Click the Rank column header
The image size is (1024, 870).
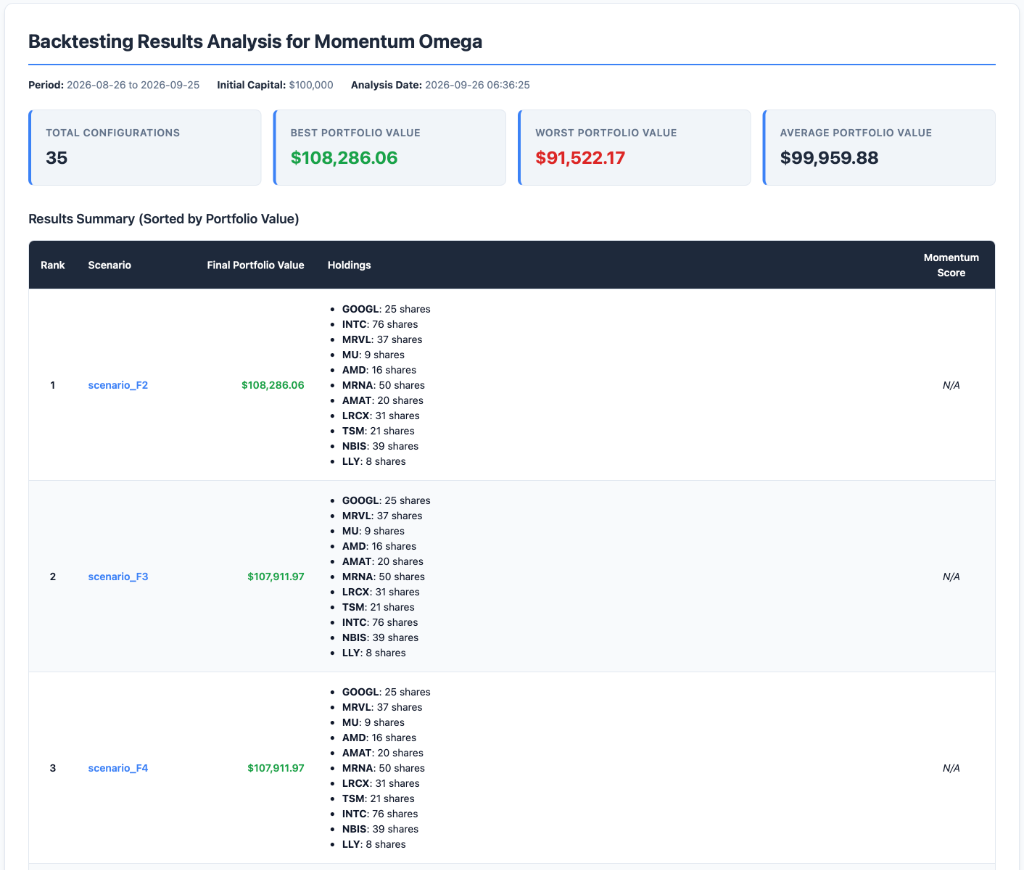click(x=52, y=265)
